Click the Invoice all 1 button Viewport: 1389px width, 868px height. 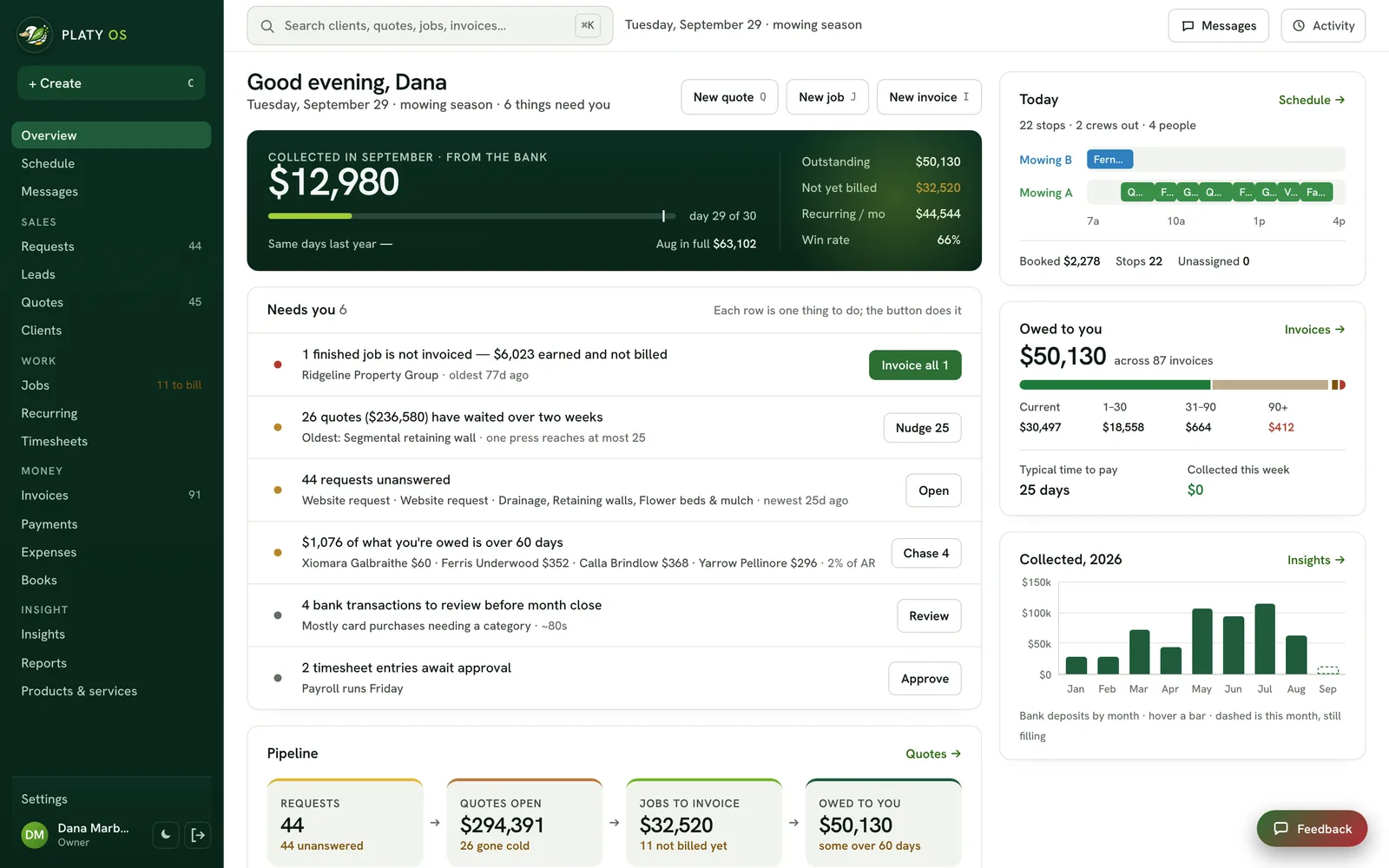tap(915, 365)
